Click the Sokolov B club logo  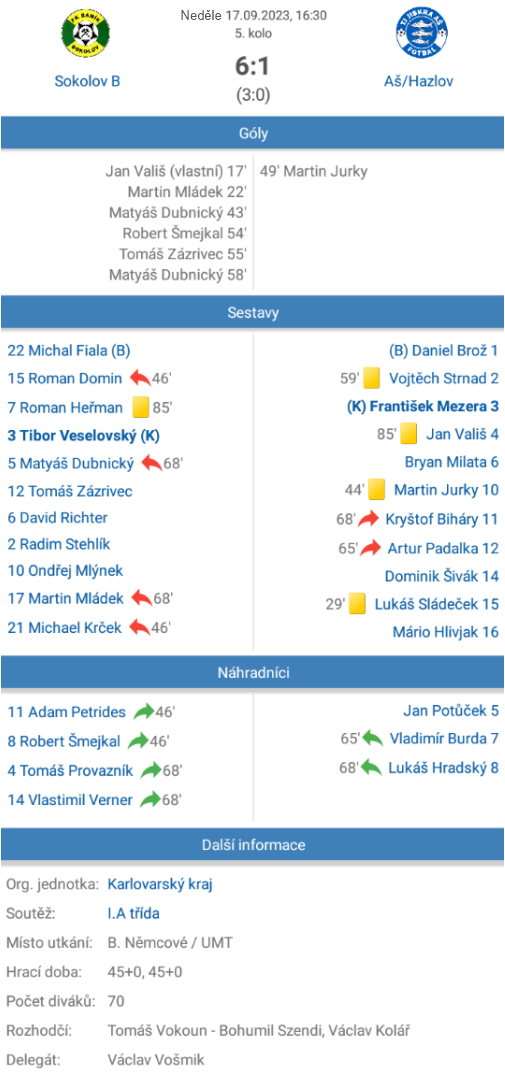tap(87, 32)
